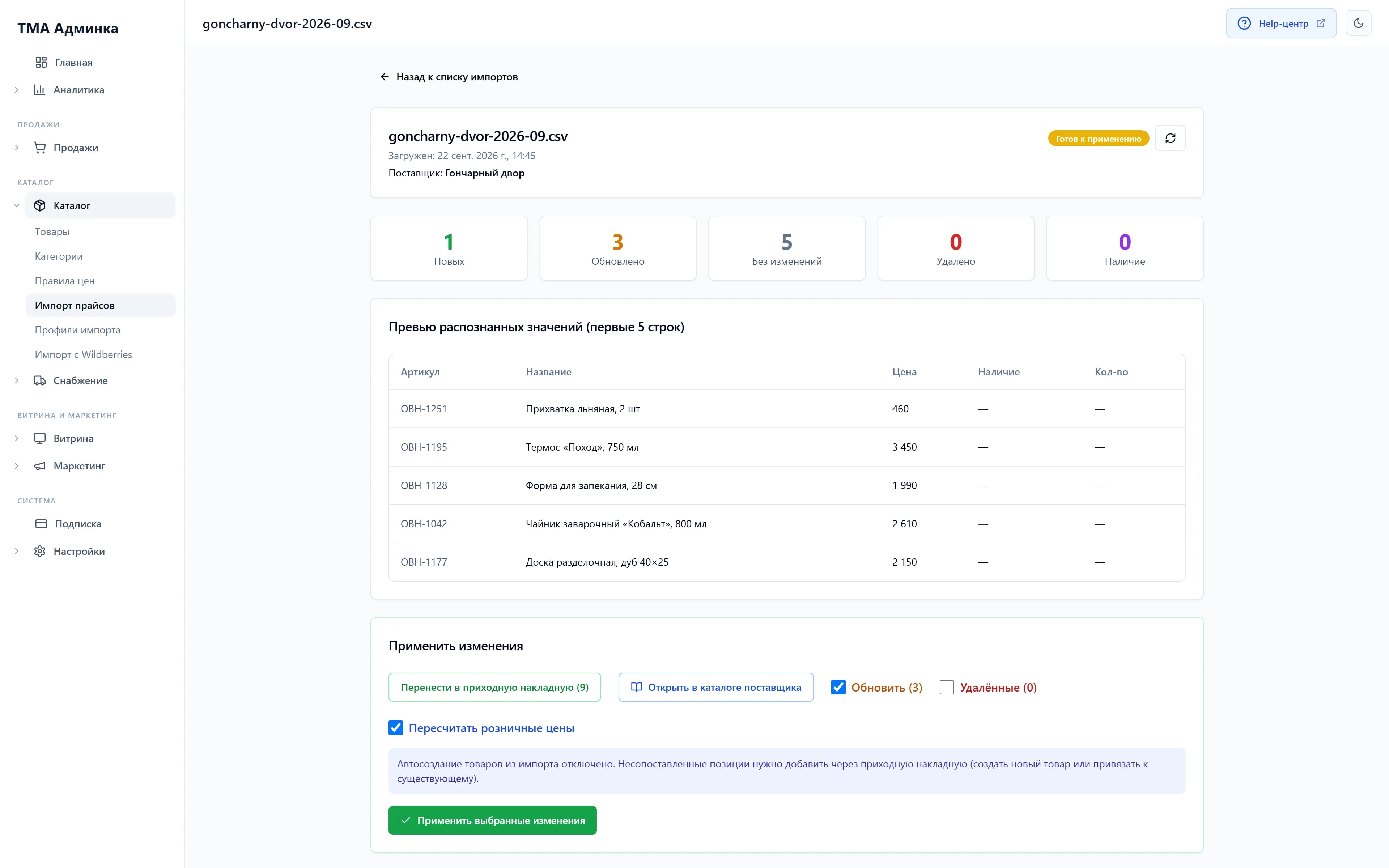Open Правила цен submenu item
Image resolution: width=1389 pixels, height=868 pixels.
tap(101, 281)
